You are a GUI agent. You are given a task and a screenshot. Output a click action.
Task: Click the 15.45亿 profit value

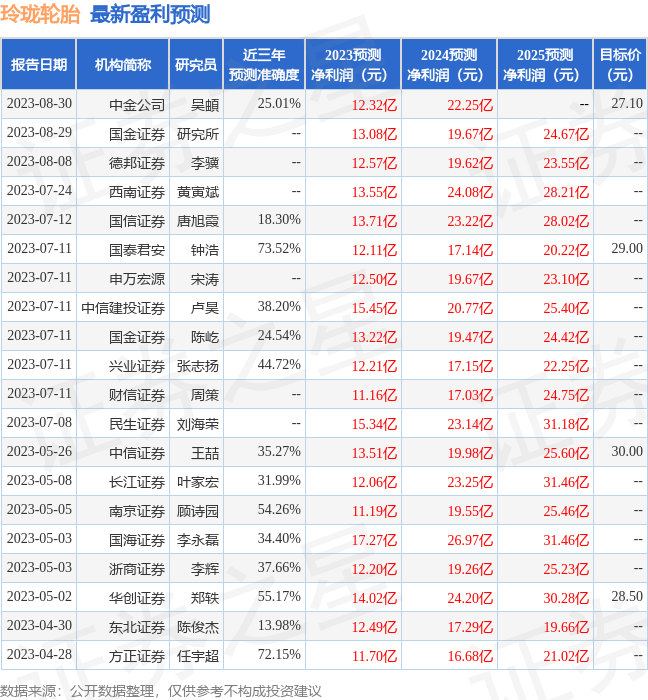374,308
